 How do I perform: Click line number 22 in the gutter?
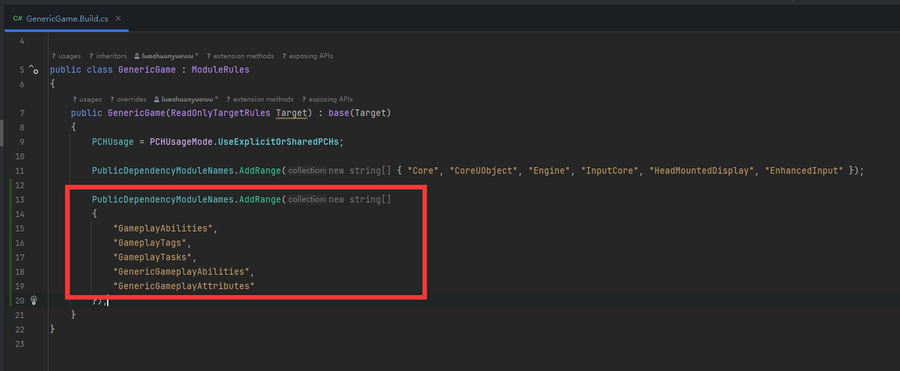[x=20, y=329]
